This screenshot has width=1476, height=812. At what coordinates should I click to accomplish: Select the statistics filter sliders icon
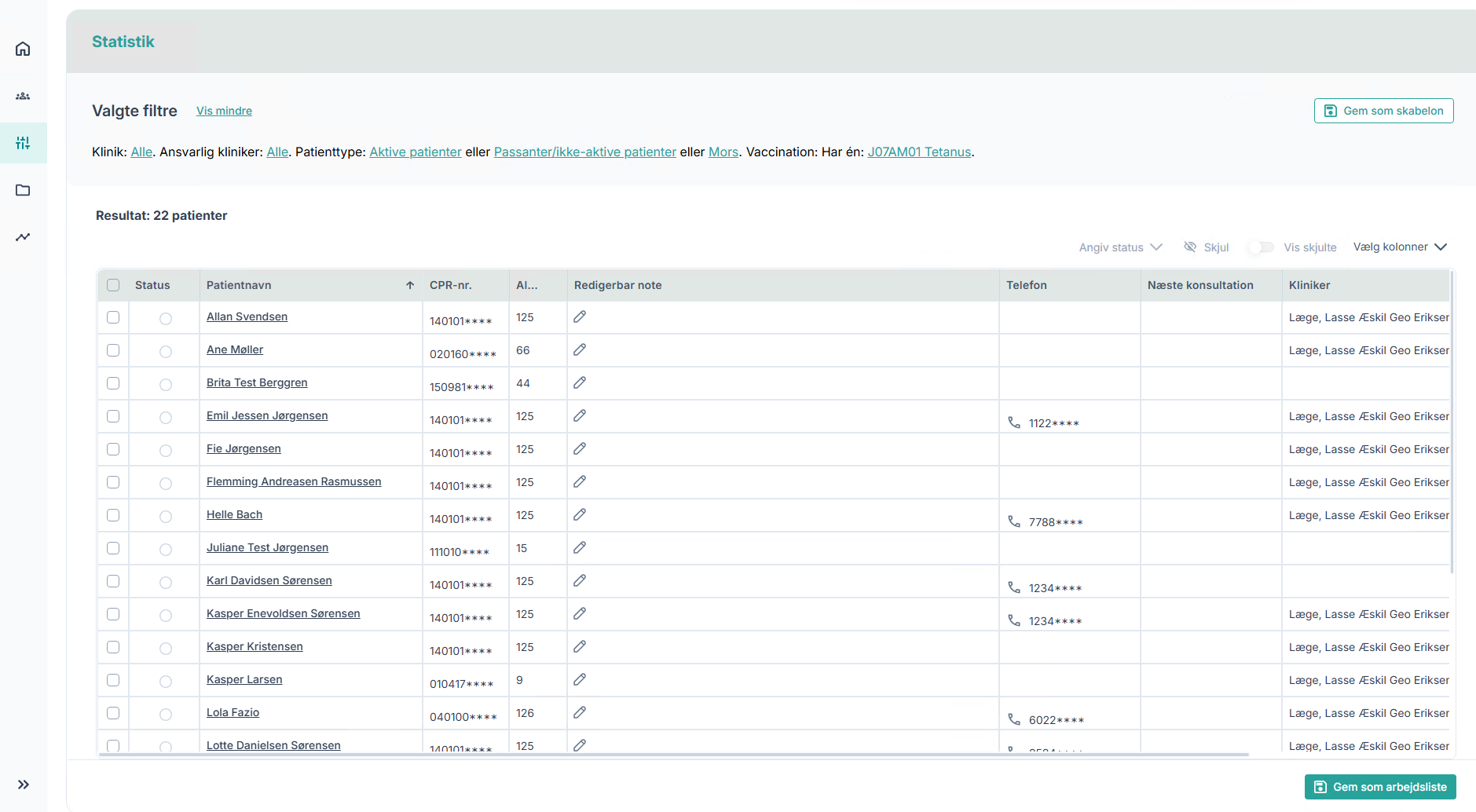coord(23,143)
